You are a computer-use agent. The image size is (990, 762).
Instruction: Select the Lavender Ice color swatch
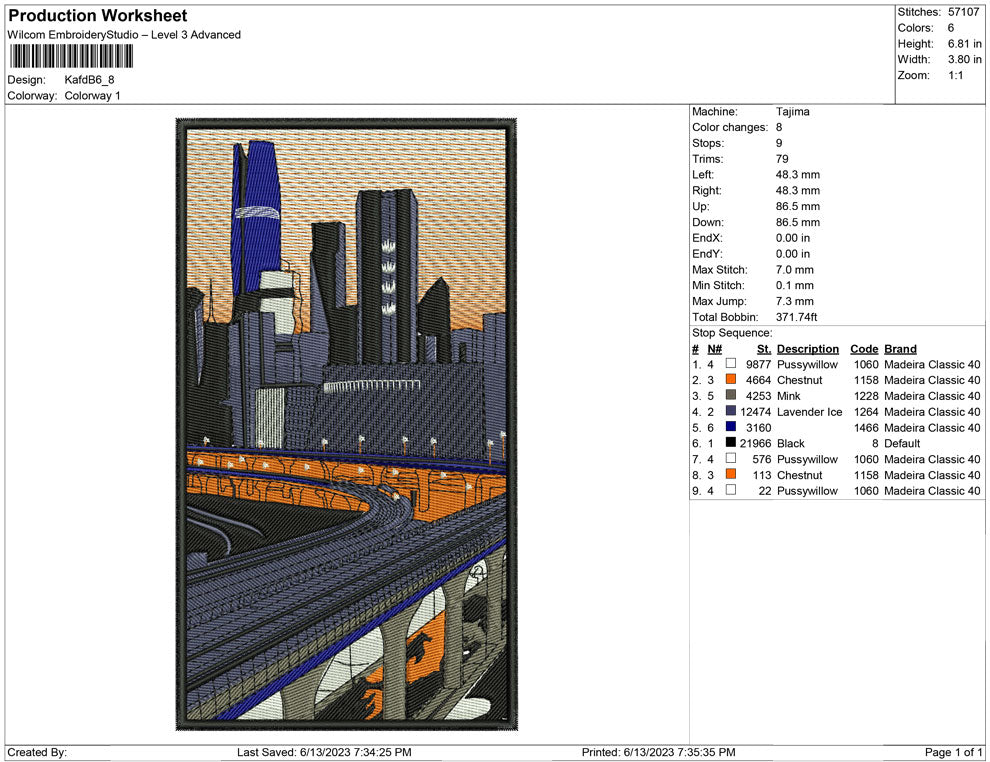[731, 411]
